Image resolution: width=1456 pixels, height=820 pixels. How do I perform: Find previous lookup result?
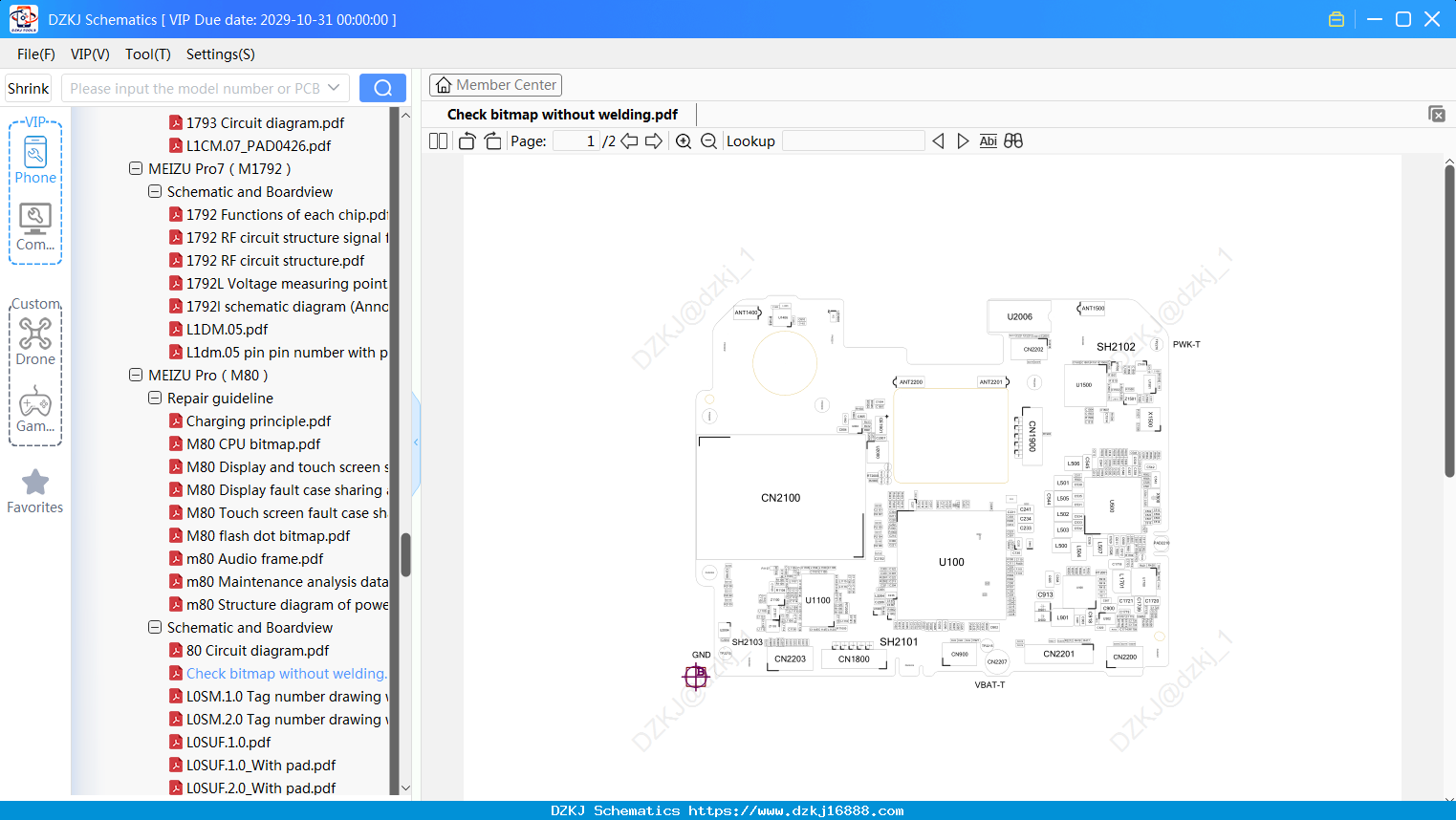[x=938, y=141]
